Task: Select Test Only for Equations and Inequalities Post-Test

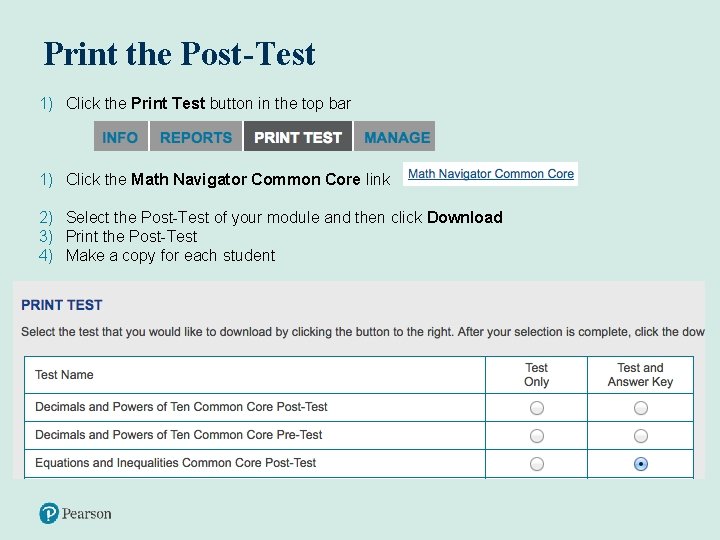Action: tap(537, 464)
